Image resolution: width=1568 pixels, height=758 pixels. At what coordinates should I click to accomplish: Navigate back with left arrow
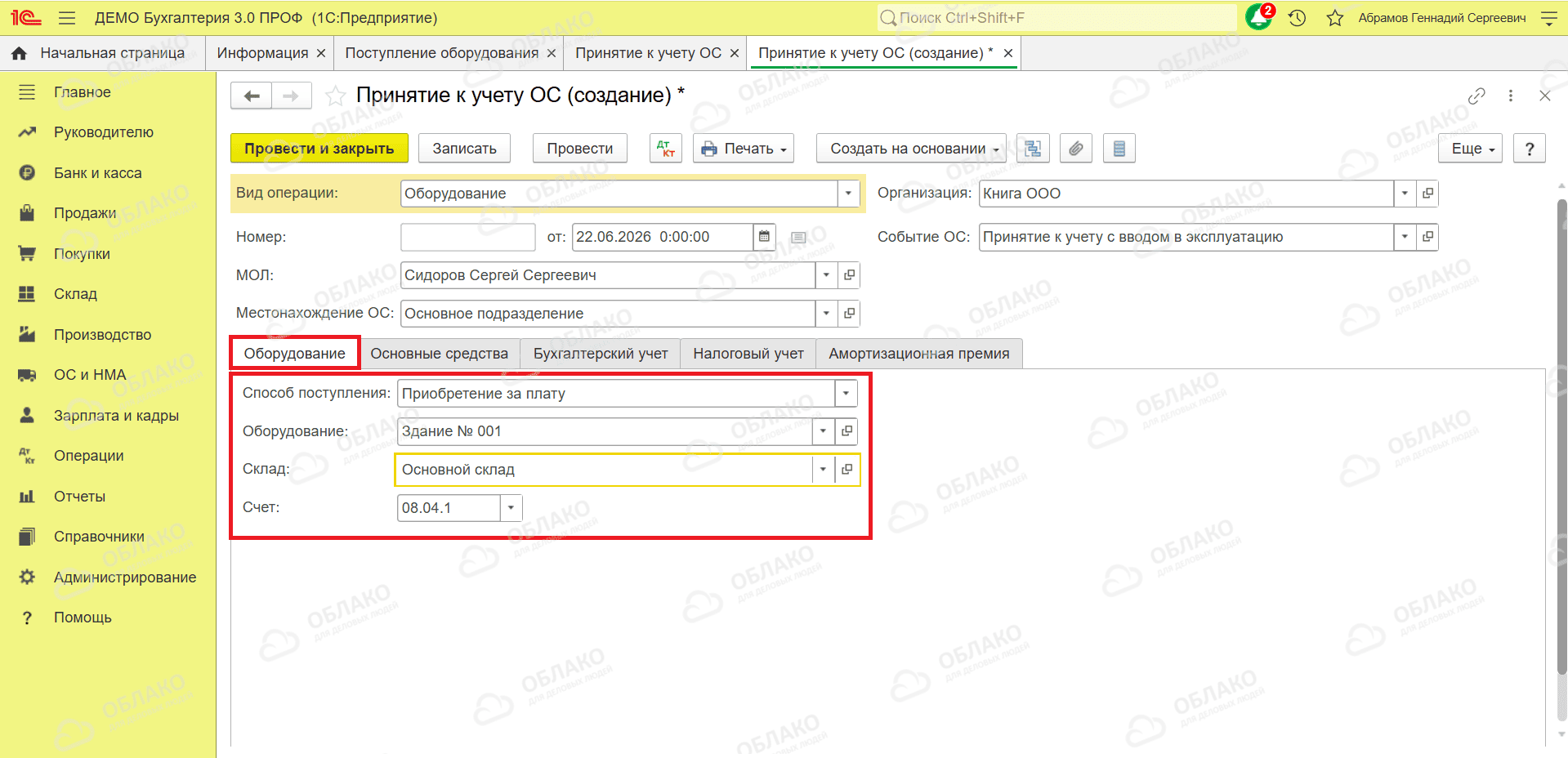[252, 96]
